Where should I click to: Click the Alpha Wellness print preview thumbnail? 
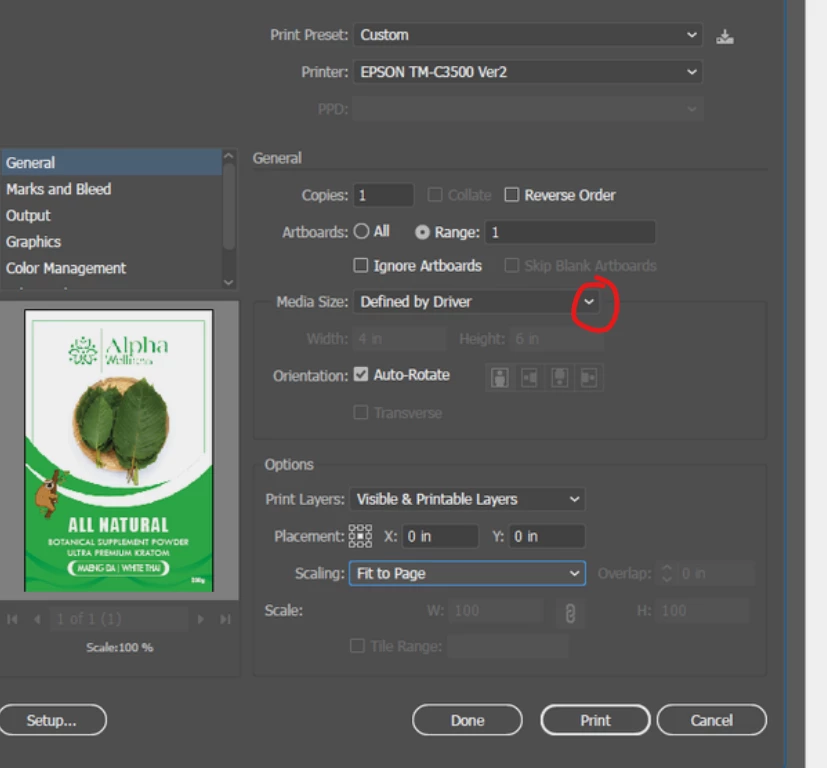pyautogui.click(x=119, y=450)
